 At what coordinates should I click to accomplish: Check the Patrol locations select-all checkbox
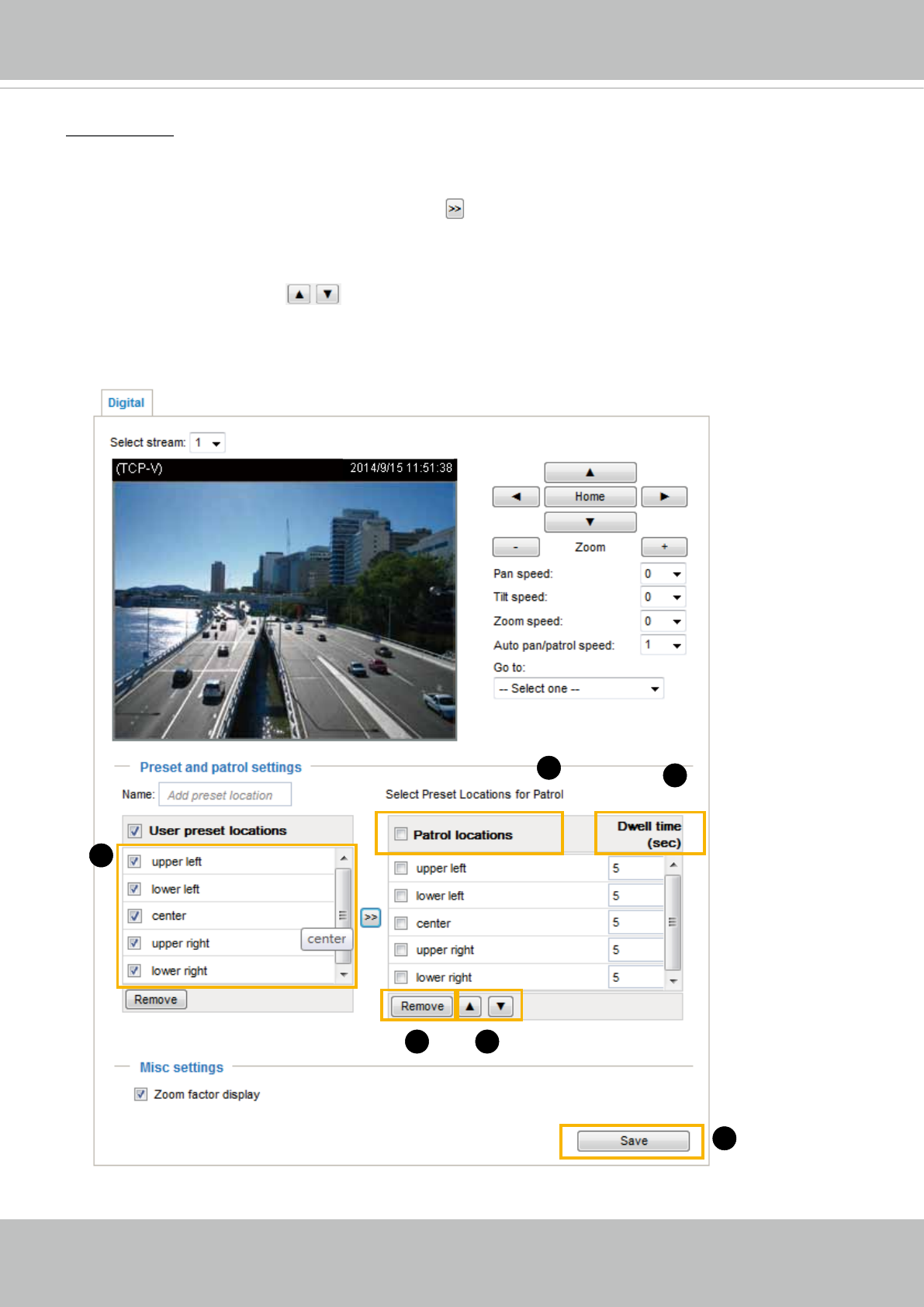[401, 834]
